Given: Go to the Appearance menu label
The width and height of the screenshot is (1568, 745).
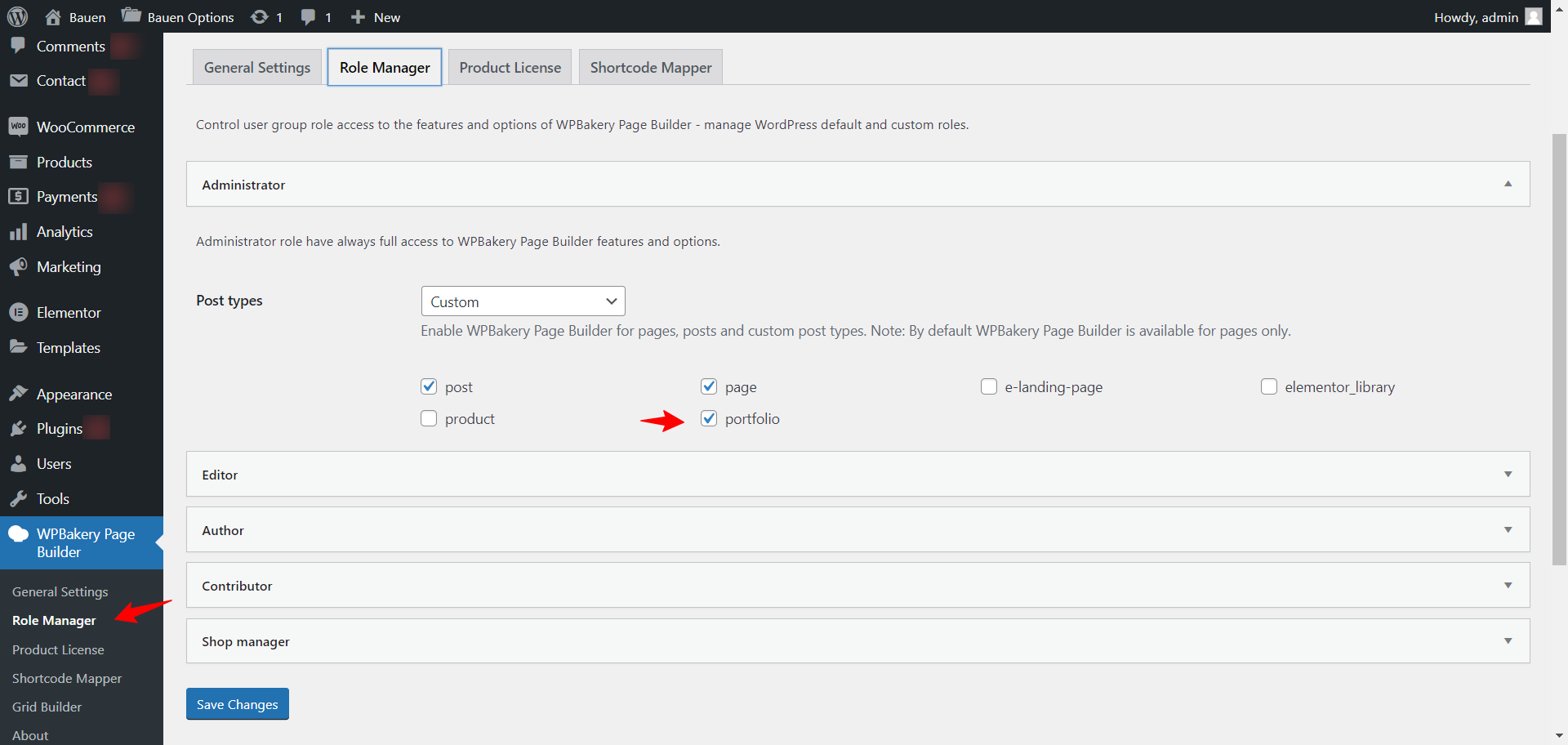Looking at the screenshot, I should click(74, 394).
